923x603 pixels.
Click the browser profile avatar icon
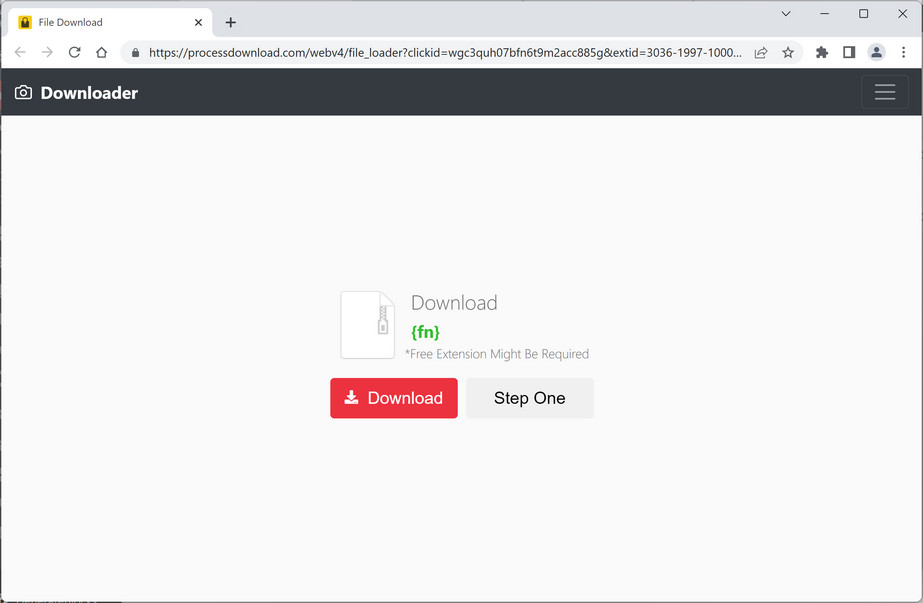[x=876, y=51]
